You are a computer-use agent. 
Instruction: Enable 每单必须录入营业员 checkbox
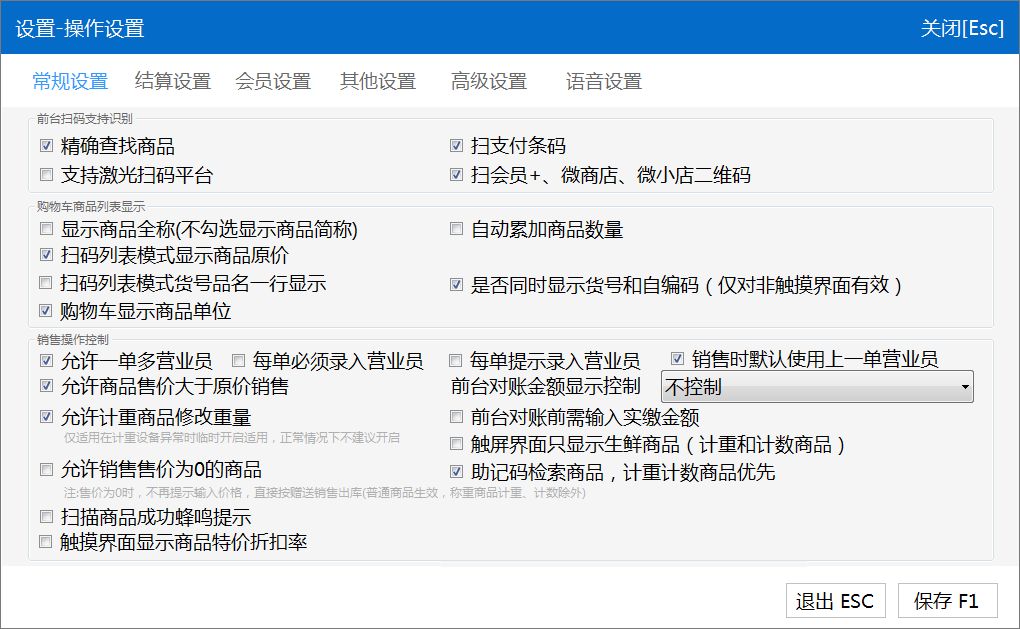coord(238,360)
